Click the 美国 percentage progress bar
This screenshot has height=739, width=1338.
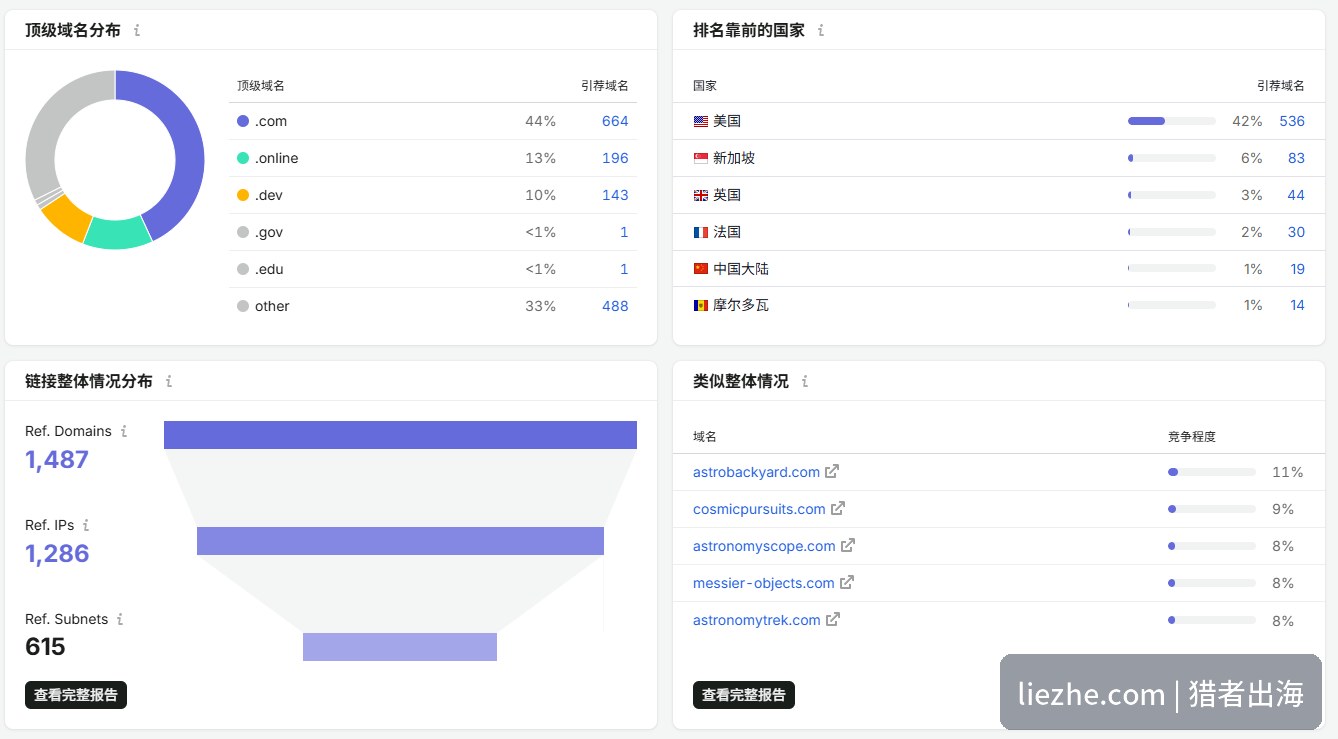point(1172,121)
